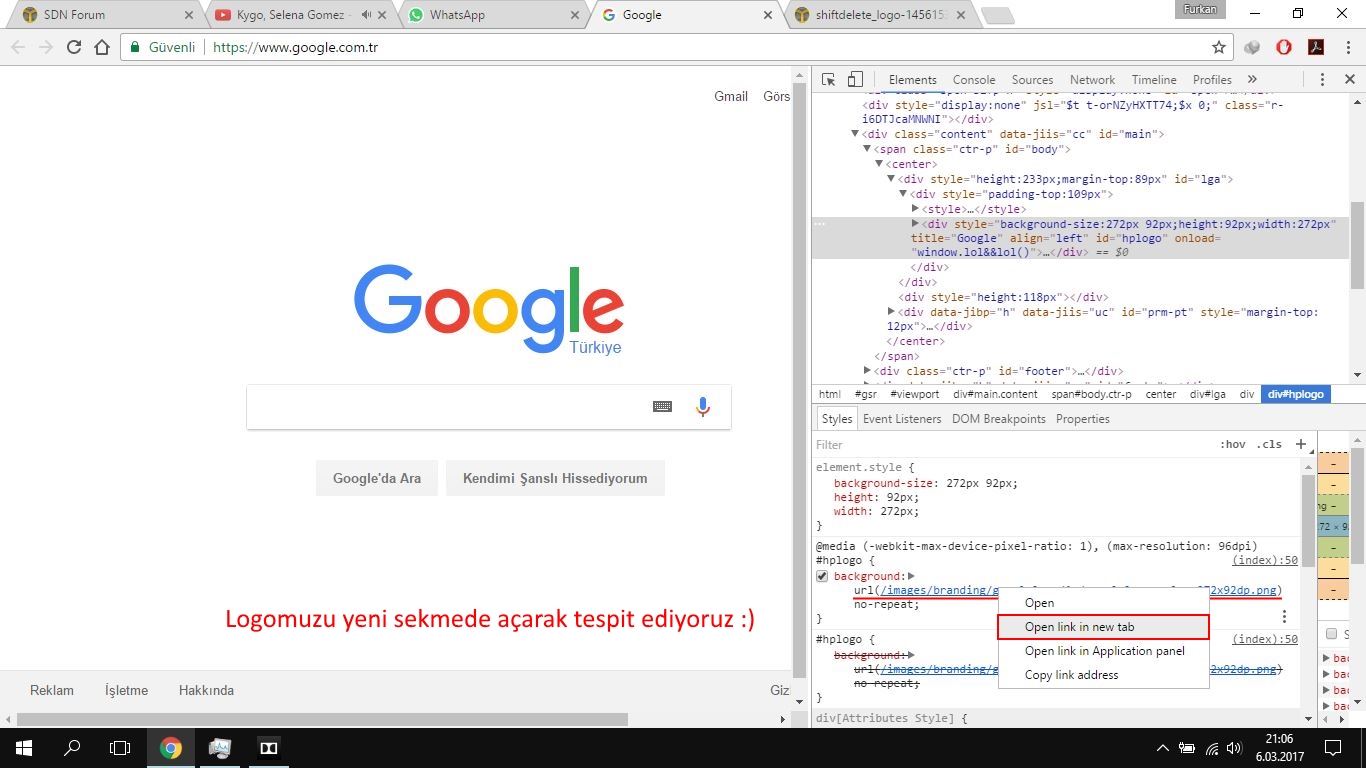Click the microphone voice search icon
Viewport: 1366px width, 768px height.
703,407
